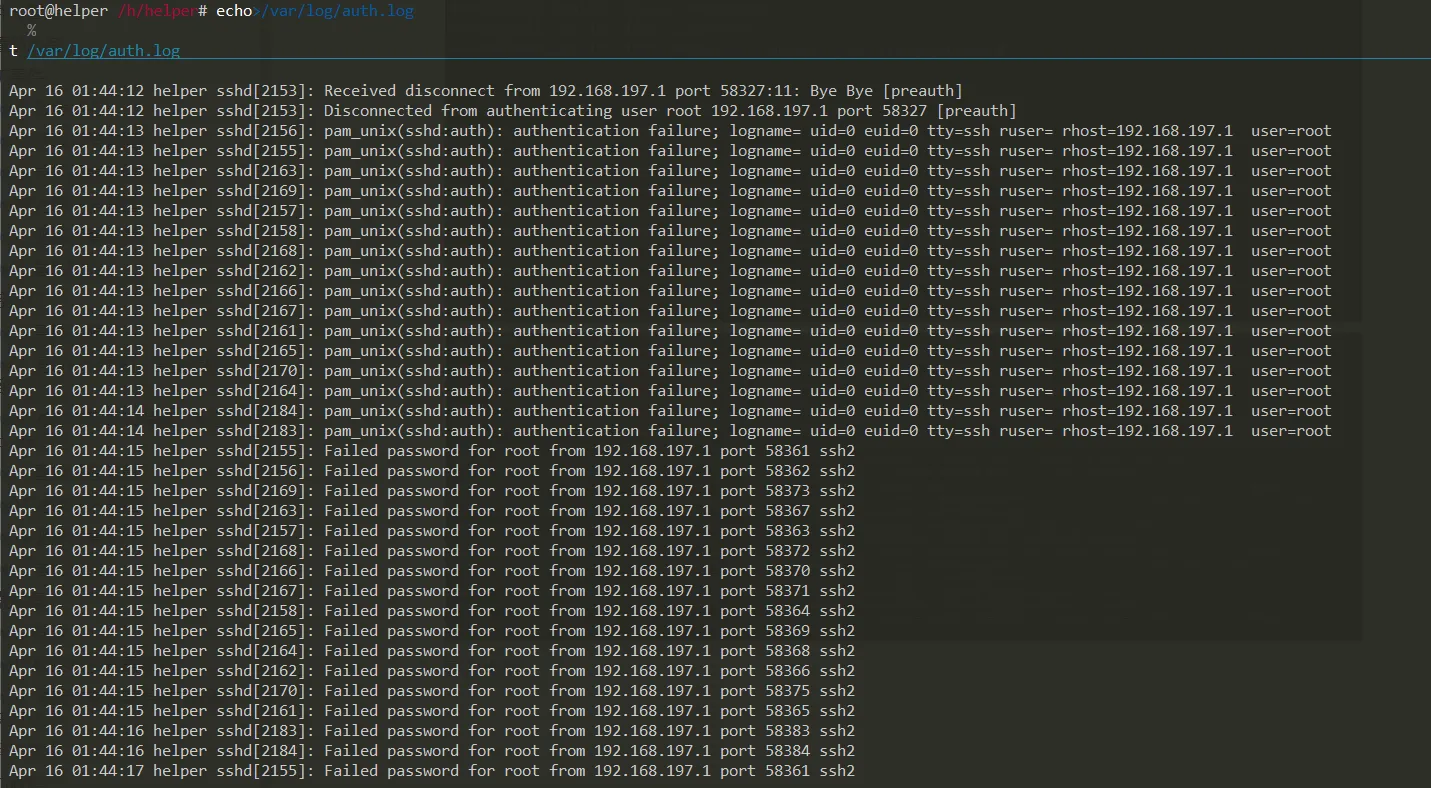Click the last log line at 01:44:17
The height and width of the screenshot is (788, 1431).
[x=432, y=771]
